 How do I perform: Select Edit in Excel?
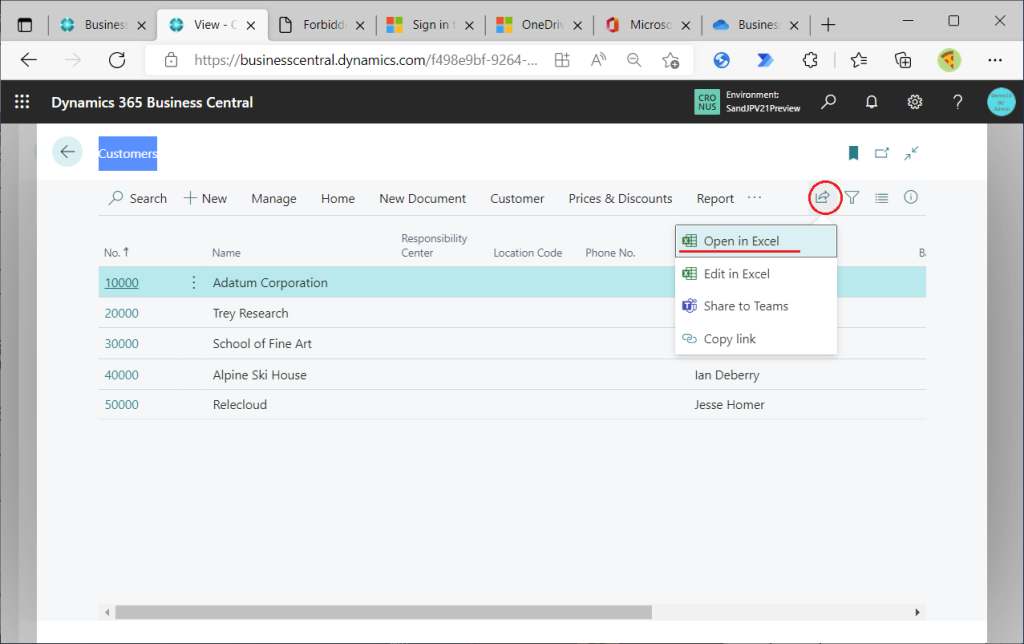[x=756, y=274]
